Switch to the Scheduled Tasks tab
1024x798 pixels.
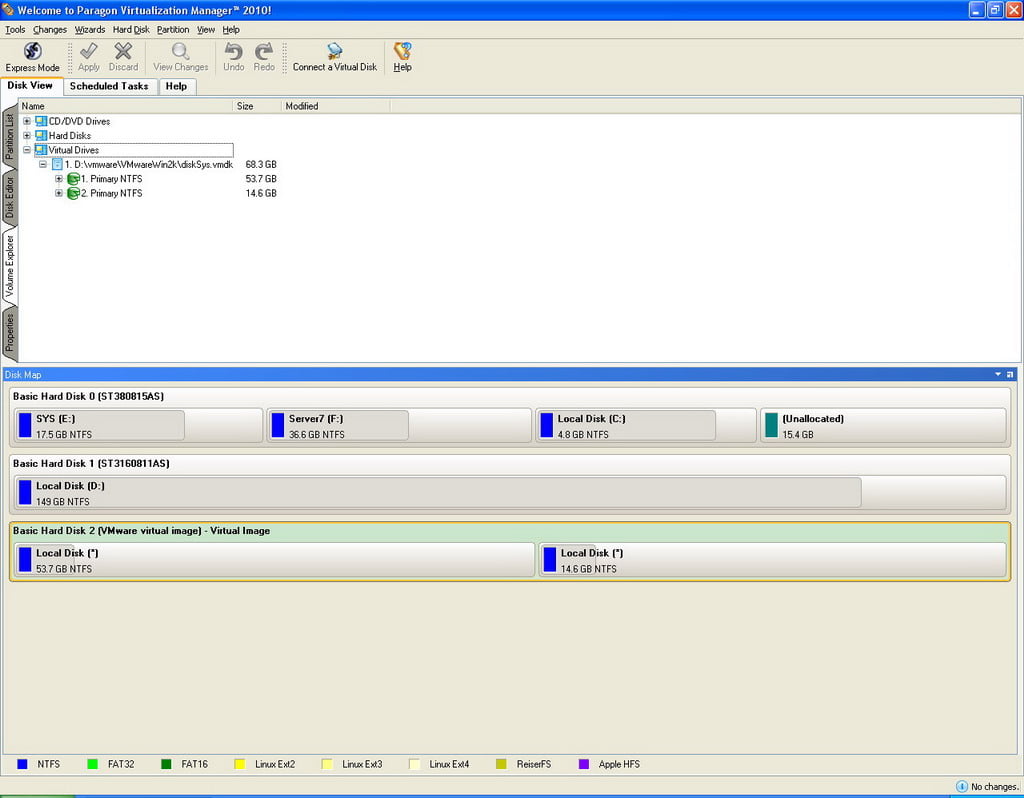109,86
